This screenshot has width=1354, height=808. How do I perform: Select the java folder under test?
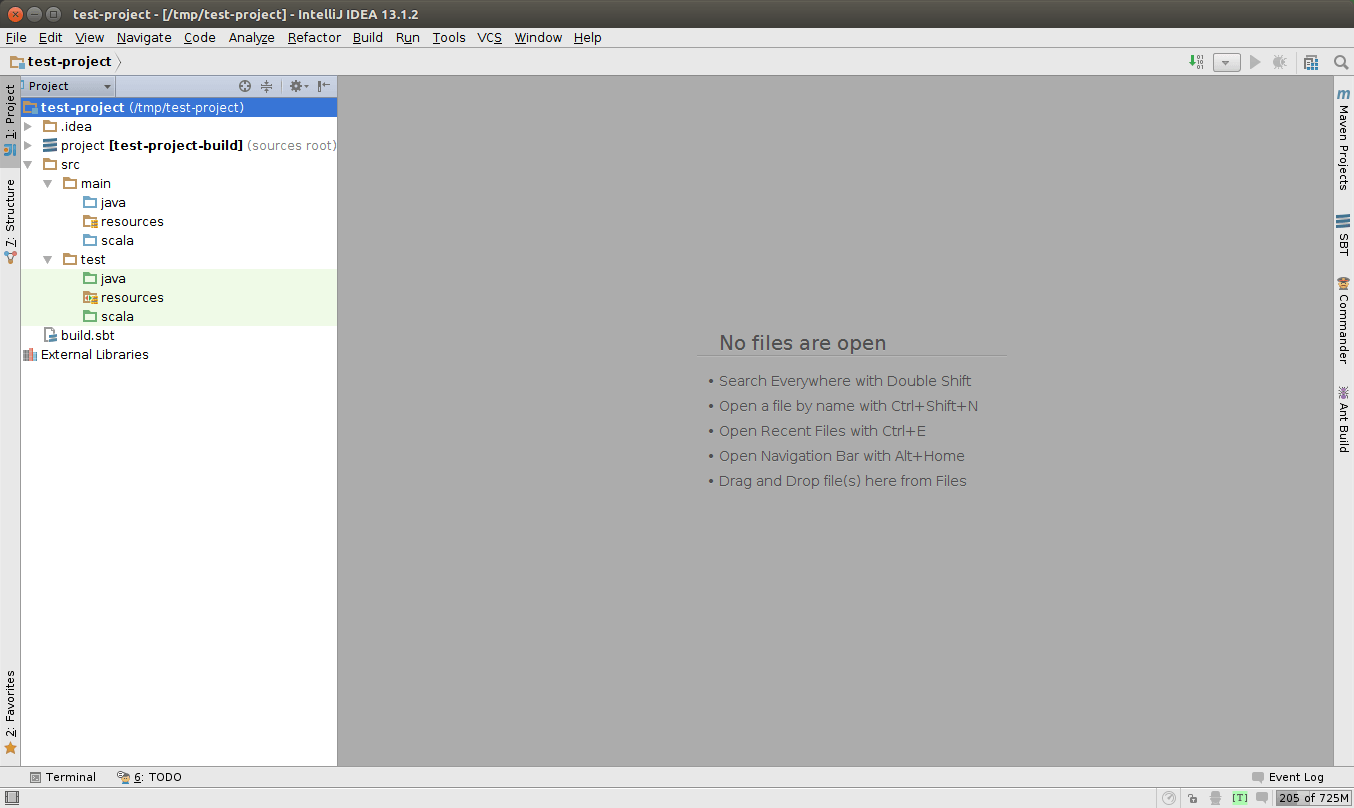pyautogui.click(x=105, y=278)
